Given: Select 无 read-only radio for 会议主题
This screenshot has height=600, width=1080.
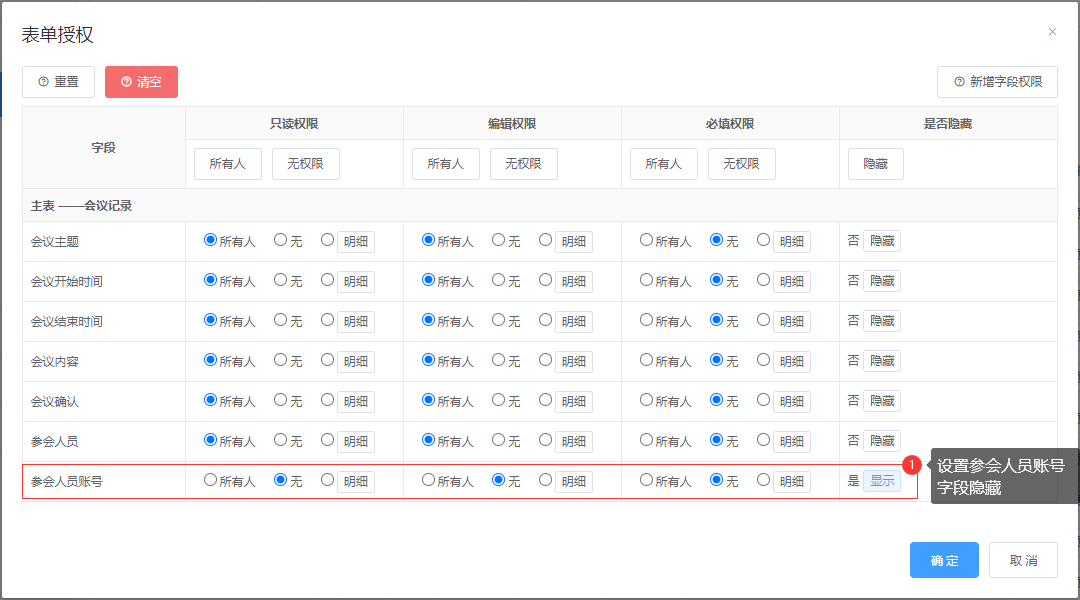Looking at the screenshot, I should [x=281, y=240].
